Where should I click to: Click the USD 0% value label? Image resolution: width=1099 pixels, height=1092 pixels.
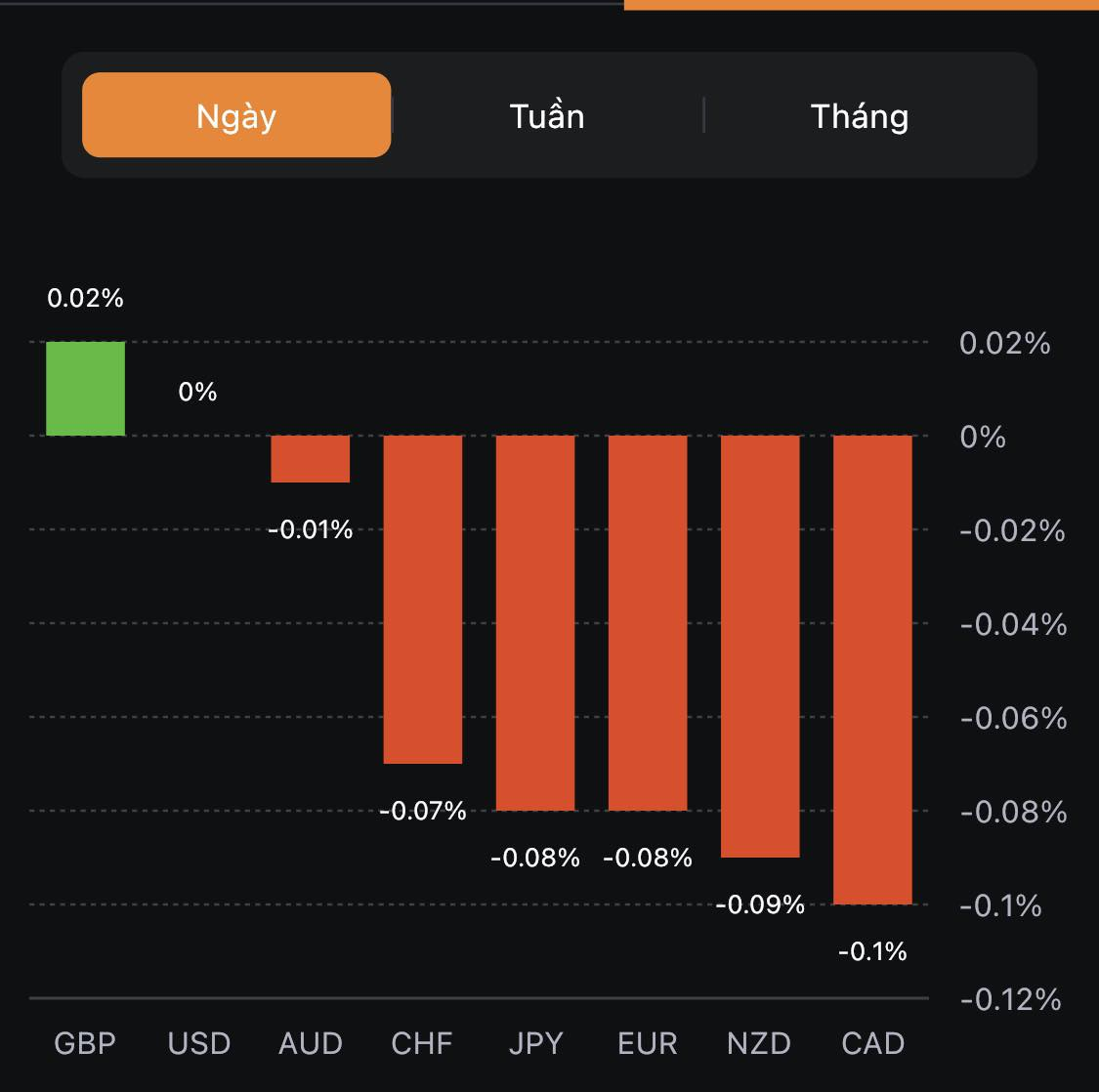coord(197,392)
